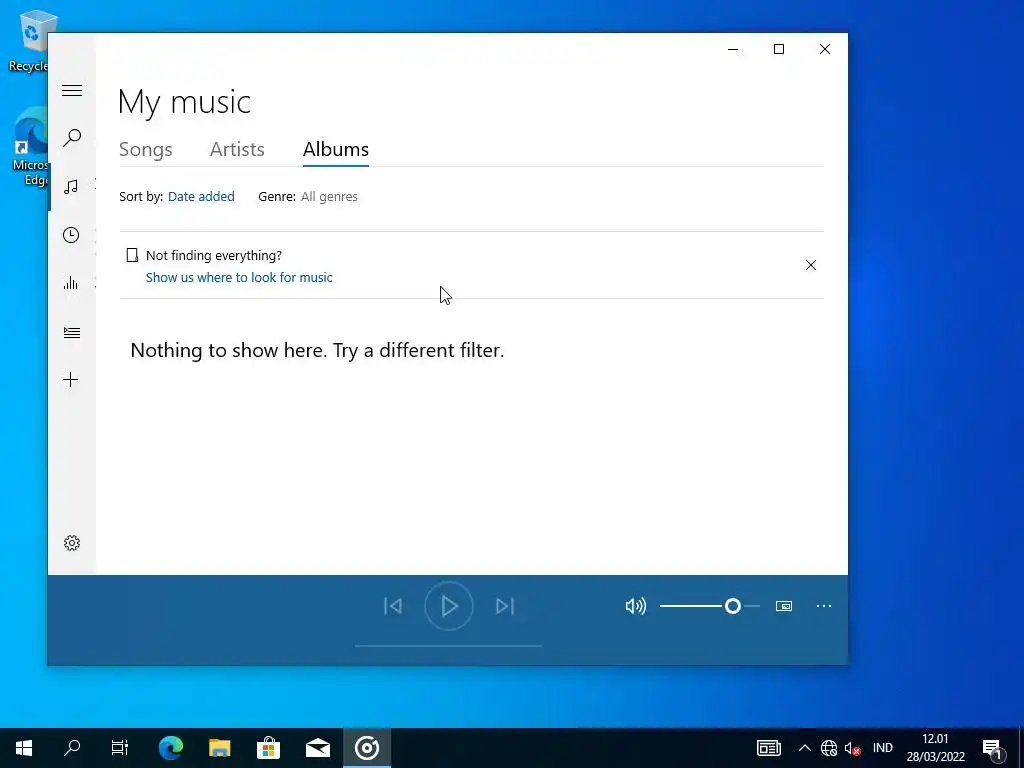Open the Action Center notifications
Viewport: 1024px width, 768px height.
[x=993, y=748]
